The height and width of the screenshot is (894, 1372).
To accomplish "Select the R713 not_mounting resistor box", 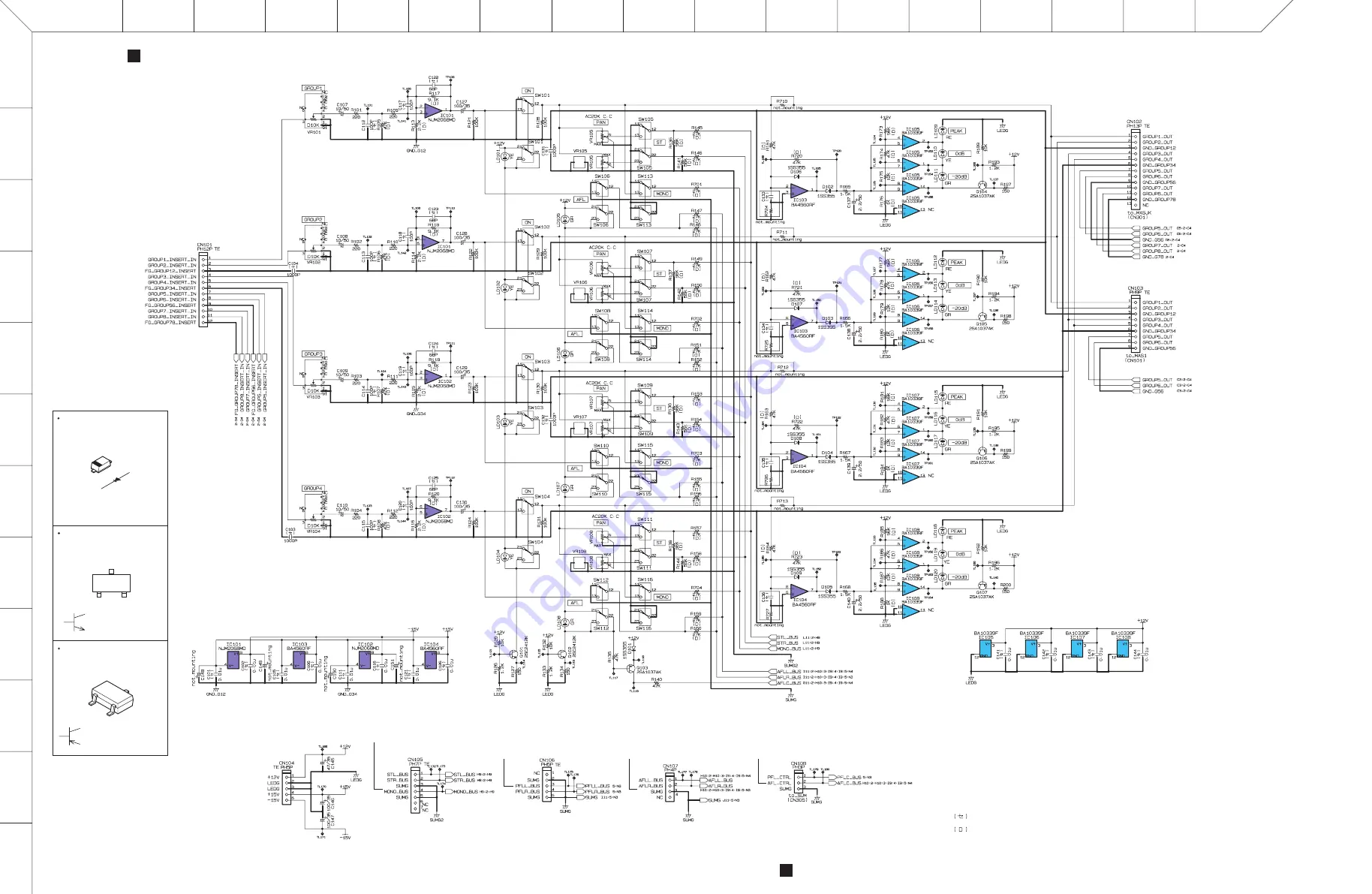I will point(782,502).
